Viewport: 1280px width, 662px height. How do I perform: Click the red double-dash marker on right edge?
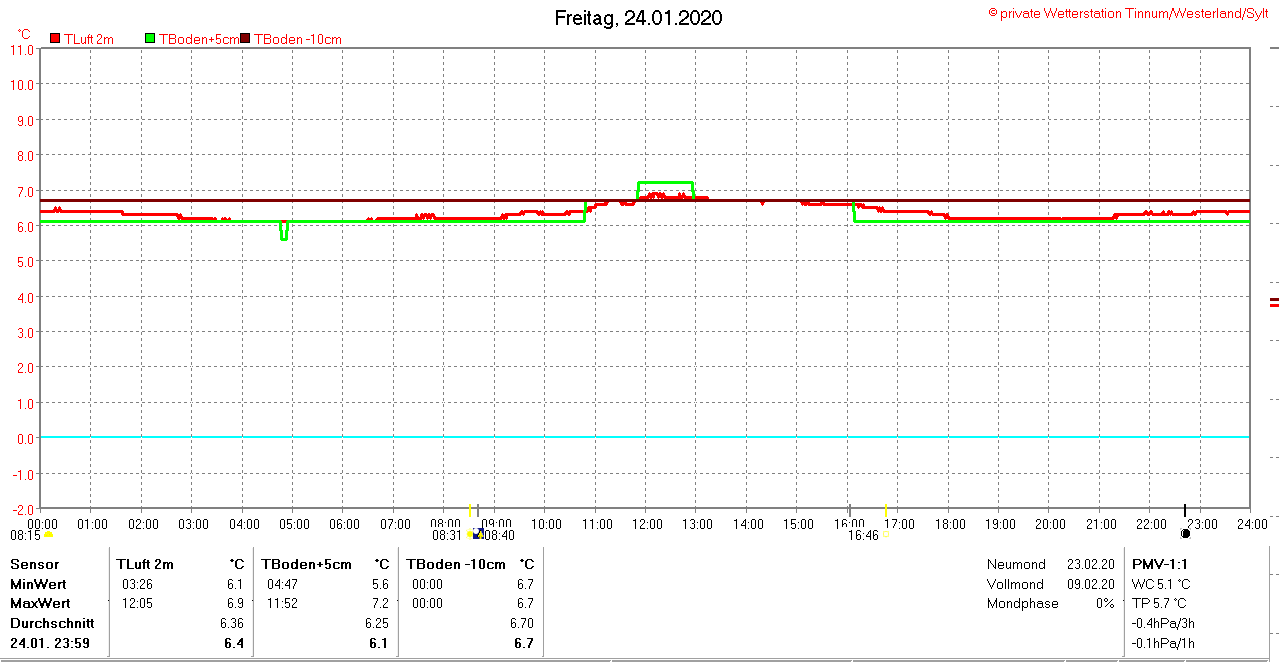(x=1274, y=303)
